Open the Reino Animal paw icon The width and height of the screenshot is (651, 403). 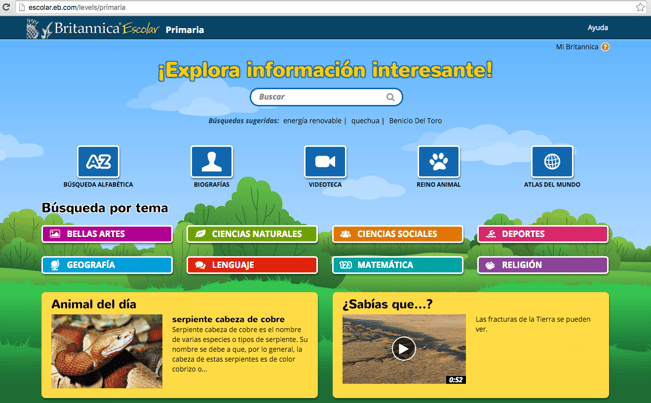pyautogui.click(x=438, y=161)
